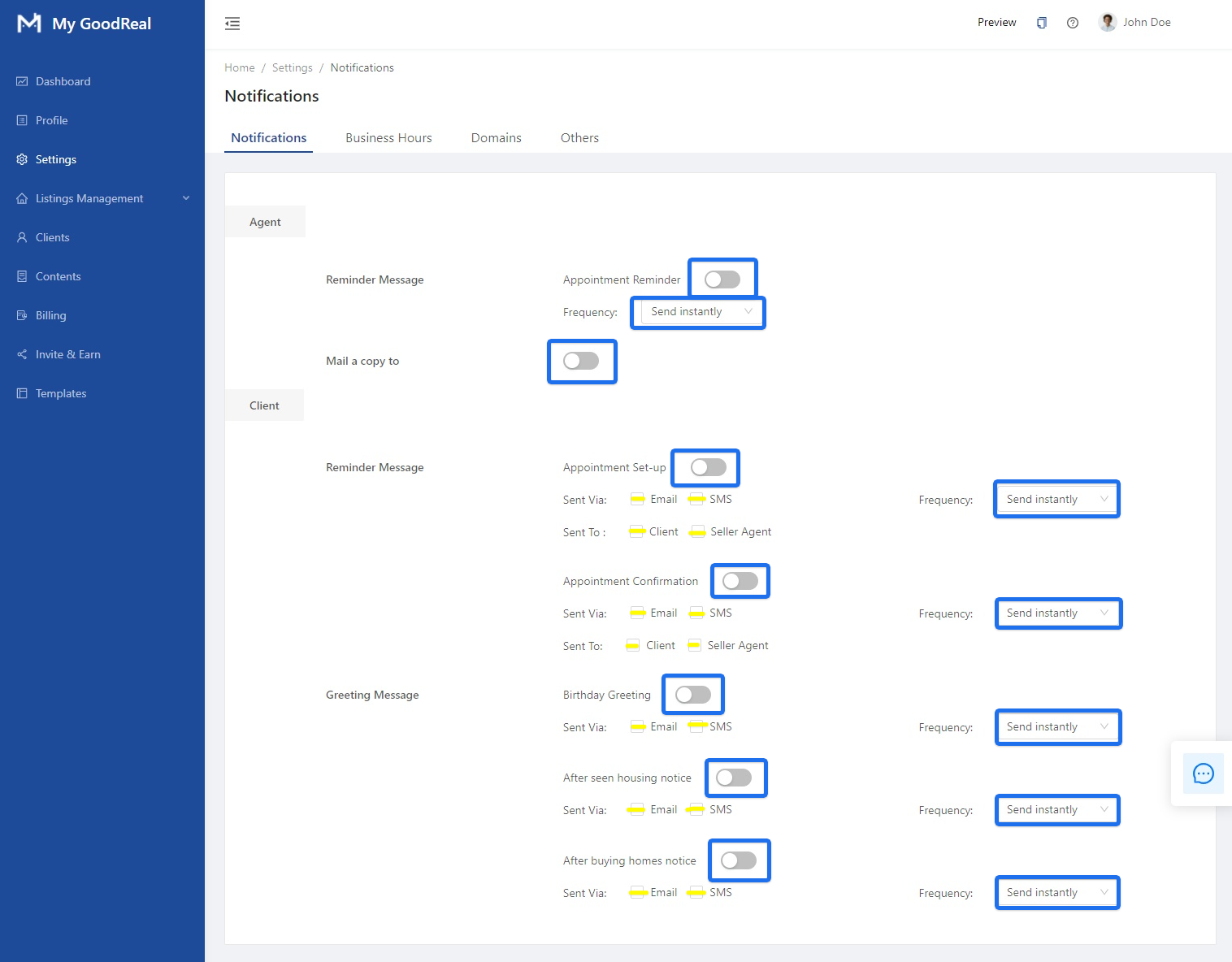This screenshot has height=962, width=1232.
Task: Switch to the Domains tab
Action: click(496, 138)
